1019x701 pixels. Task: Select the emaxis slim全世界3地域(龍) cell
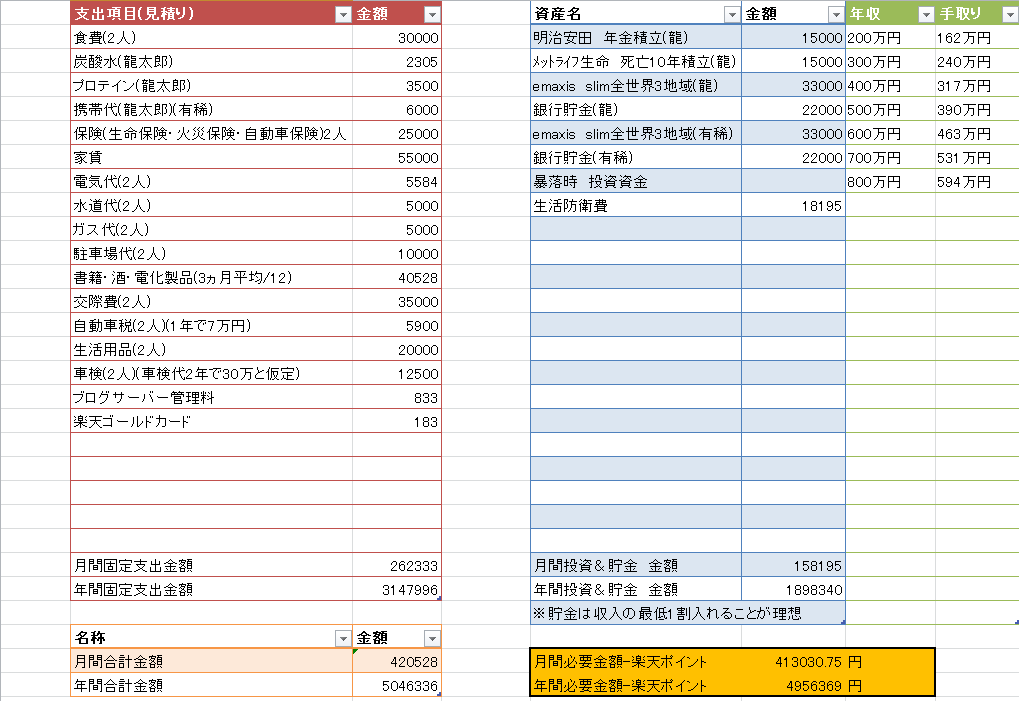pos(636,86)
